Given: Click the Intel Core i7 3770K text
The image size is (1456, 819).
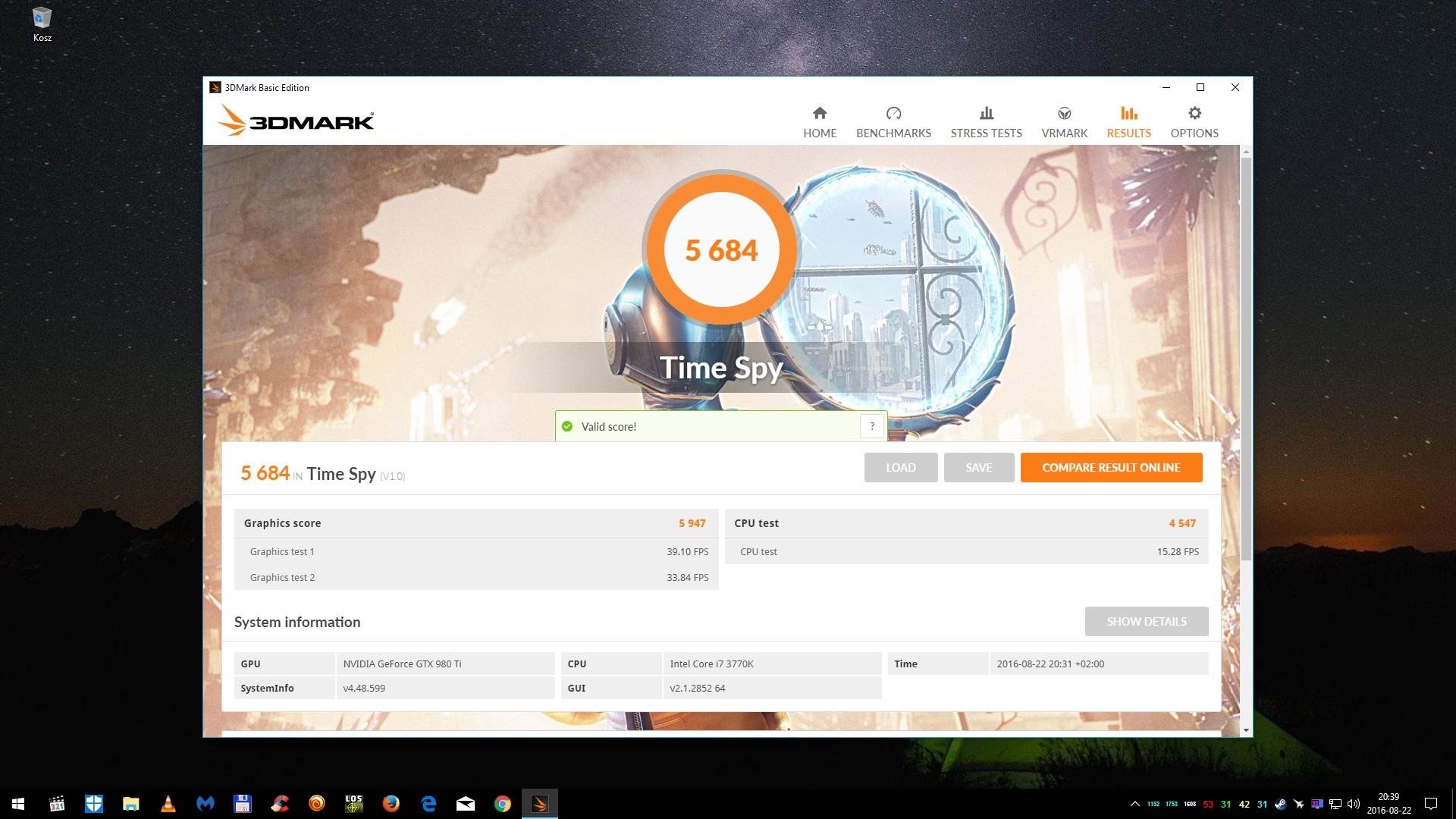Looking at the screenshot, I should (x=711, y=664).
